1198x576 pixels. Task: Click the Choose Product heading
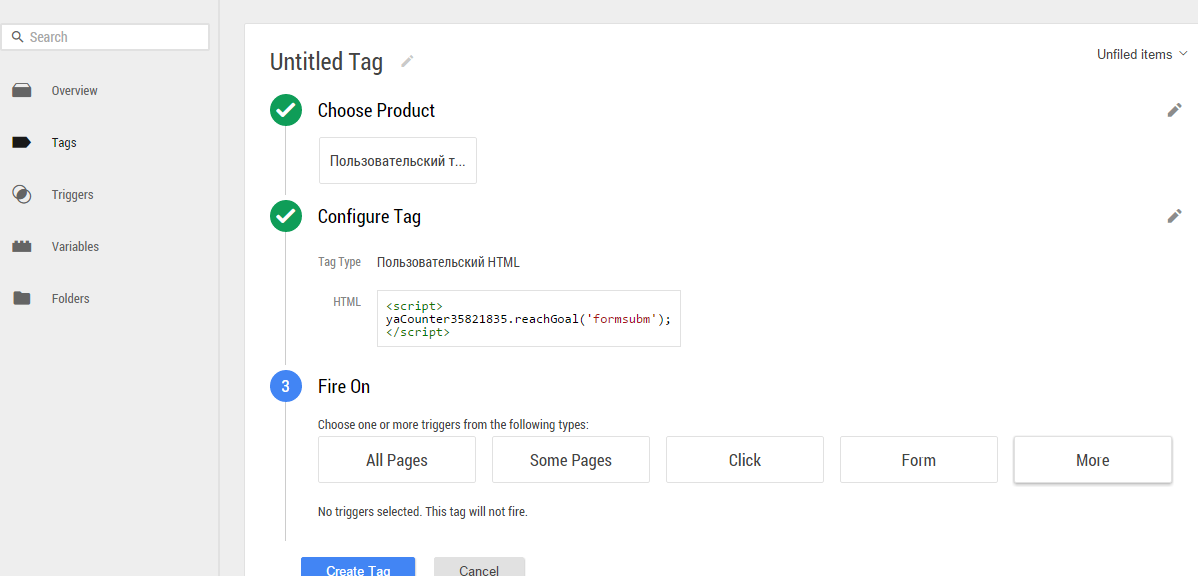point(376,111)
